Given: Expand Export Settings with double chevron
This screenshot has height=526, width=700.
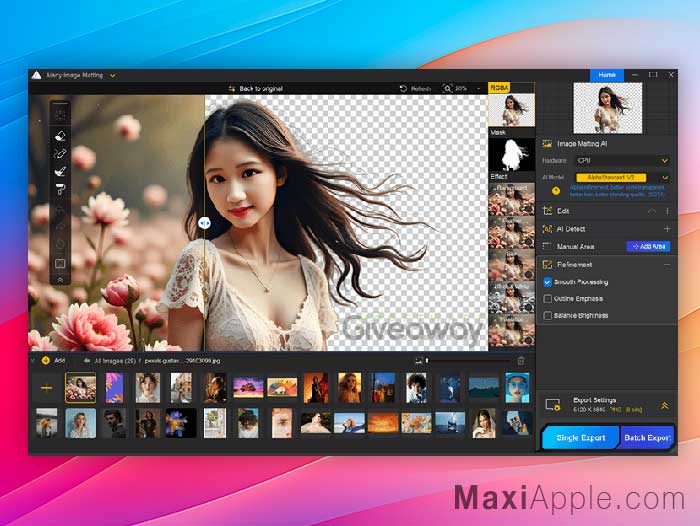Looking at the screenshot, I should pos(664,405).
